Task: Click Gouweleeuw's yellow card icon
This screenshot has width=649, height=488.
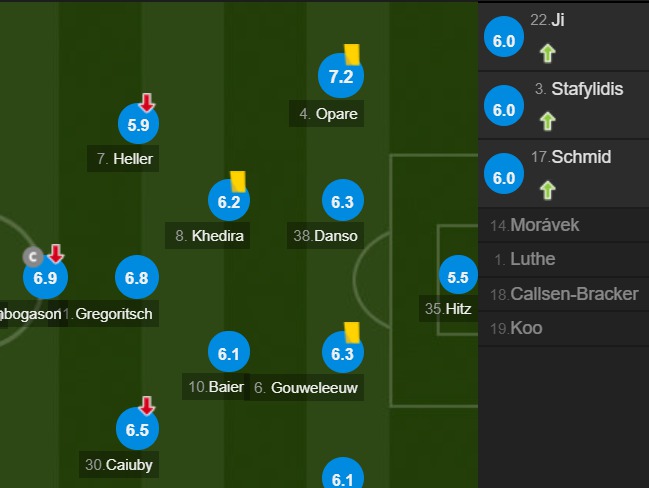Action: 352,333
